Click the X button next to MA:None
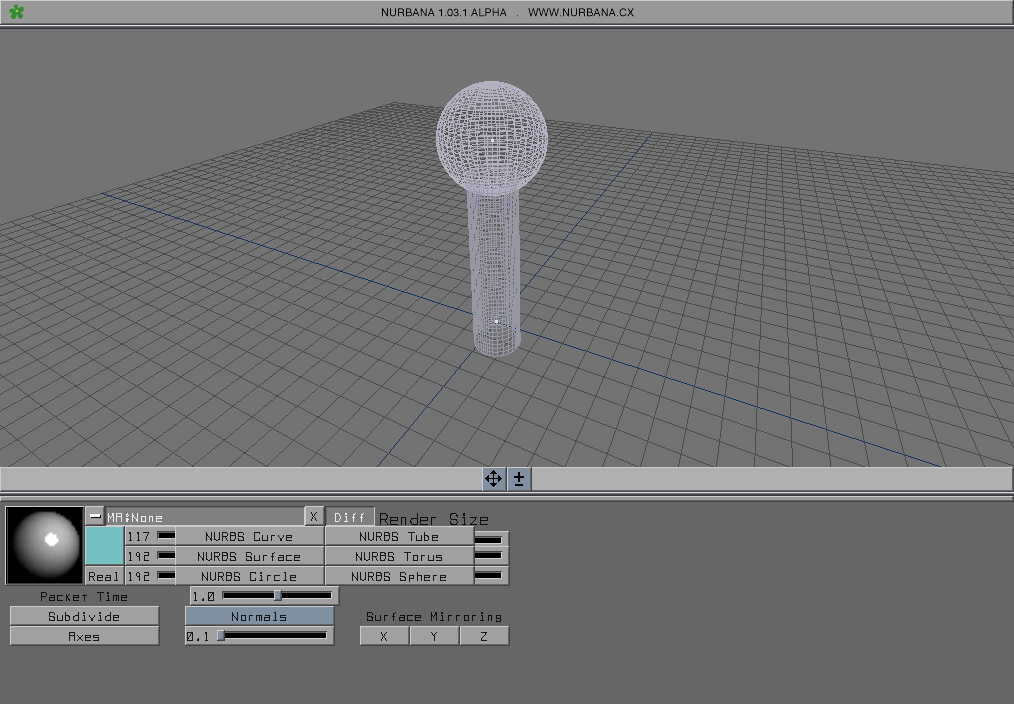This screenshot has width=1014, height=704. 314,516
